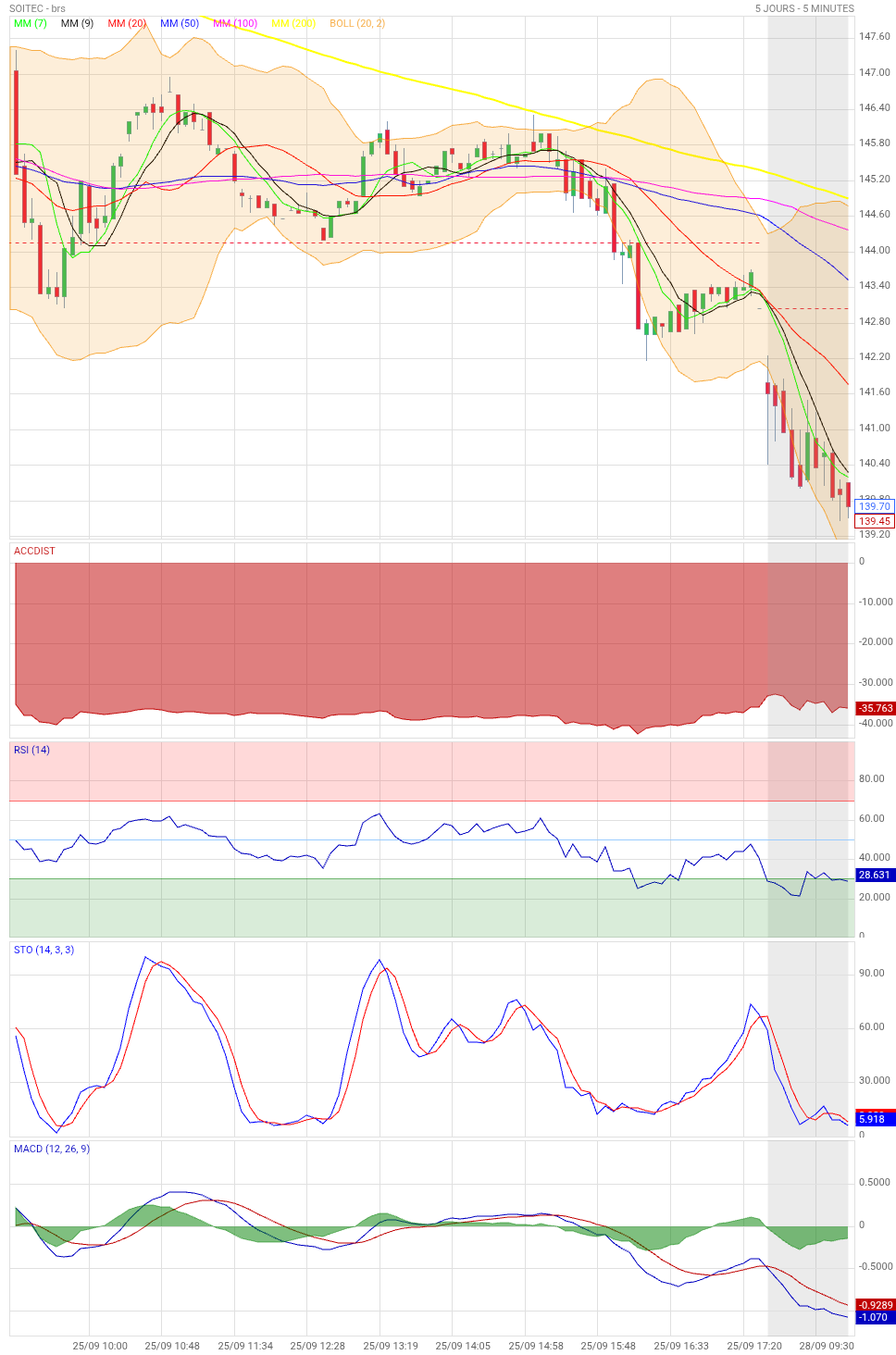Image resolution: width=896 pixels, height=1355 pixels.
Task: Click the 147.60 price axis label
Action: point(875,37)
